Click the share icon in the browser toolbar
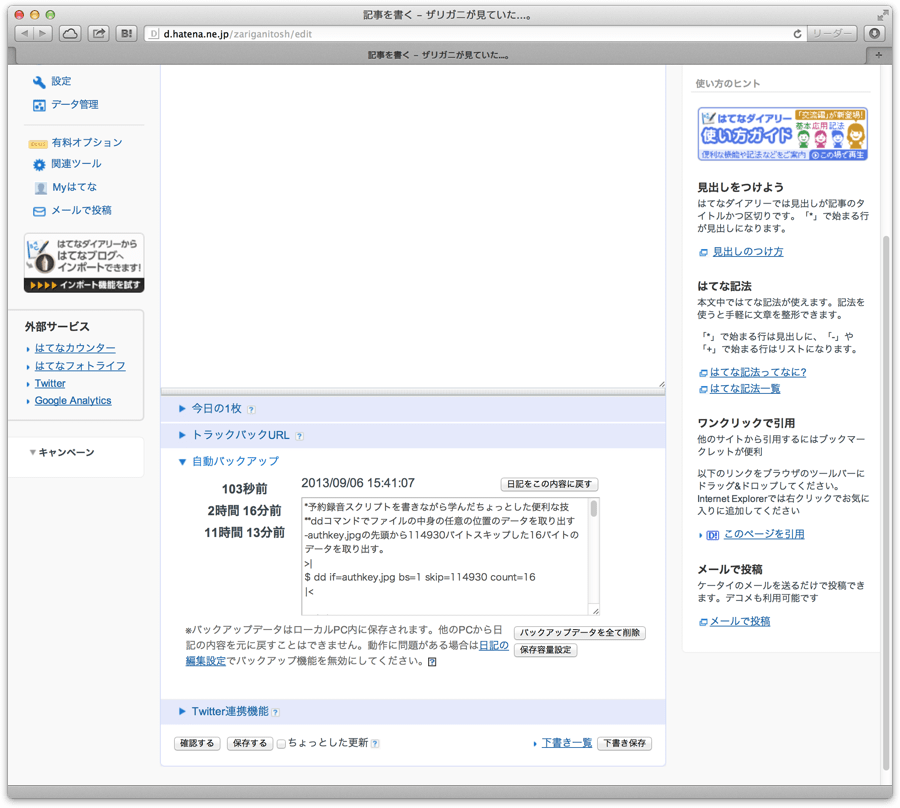The width and height of the screenshot is (900, 808). tap(97, 33)
